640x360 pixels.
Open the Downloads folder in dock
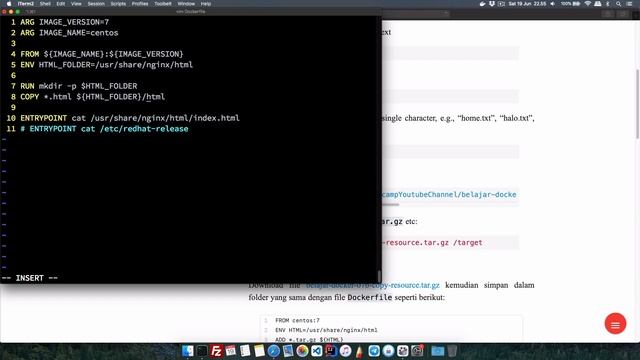click(438, 351)
